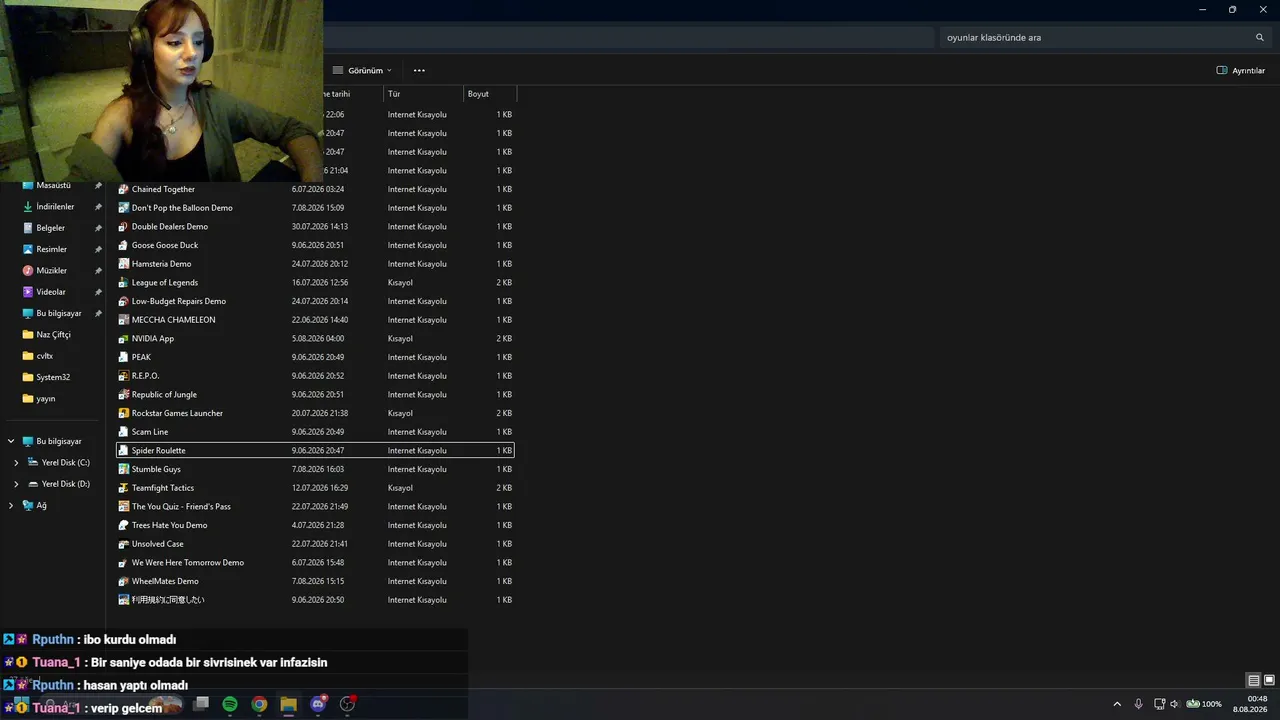Select the Scam Line file name
This screenshot has width=1280, height=720.
[x=150, y=432]
